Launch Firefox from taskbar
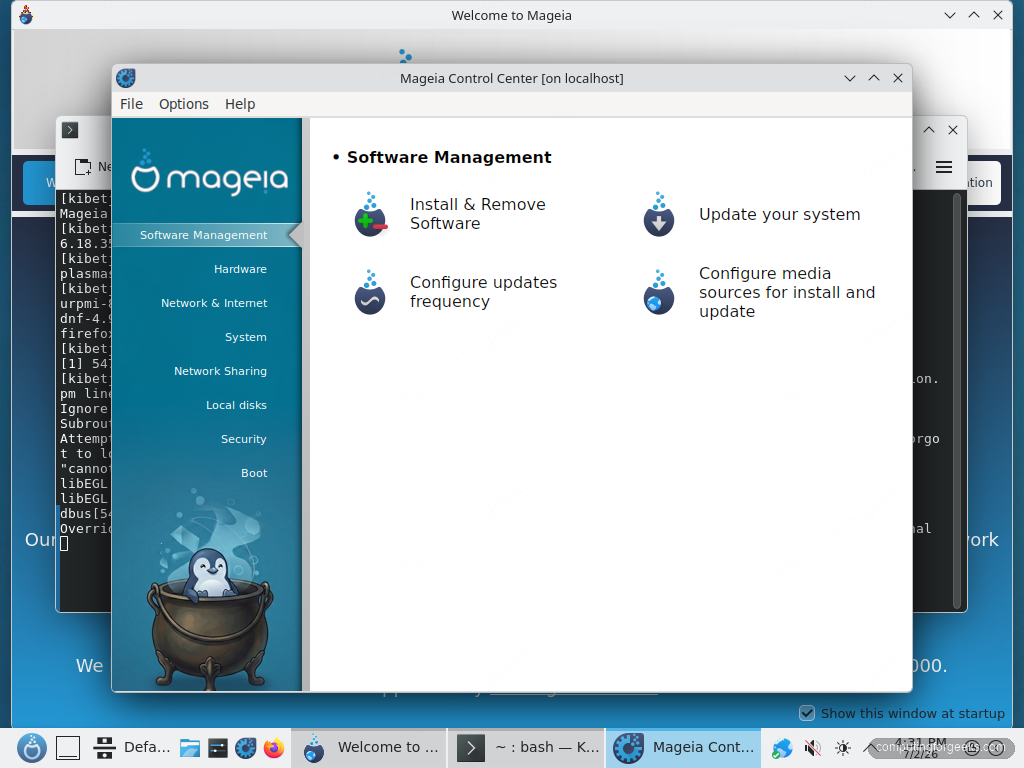 pyautogui.click(x=274, y=748)
